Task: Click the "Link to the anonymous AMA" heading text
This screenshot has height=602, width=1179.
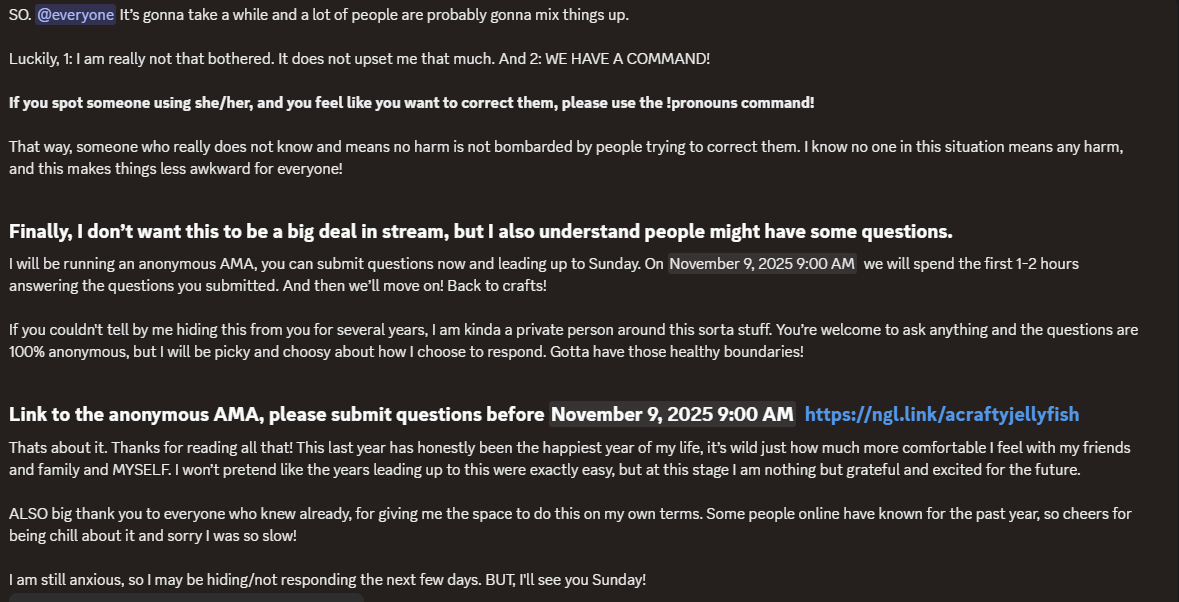Action: (276, 414)
